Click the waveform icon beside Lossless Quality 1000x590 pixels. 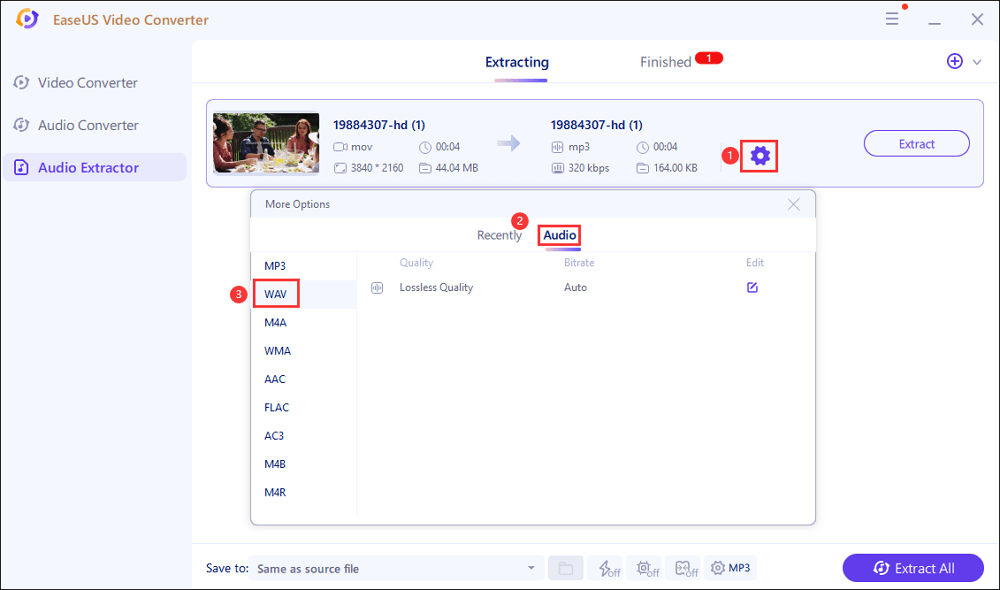click(x=377, y=288)
